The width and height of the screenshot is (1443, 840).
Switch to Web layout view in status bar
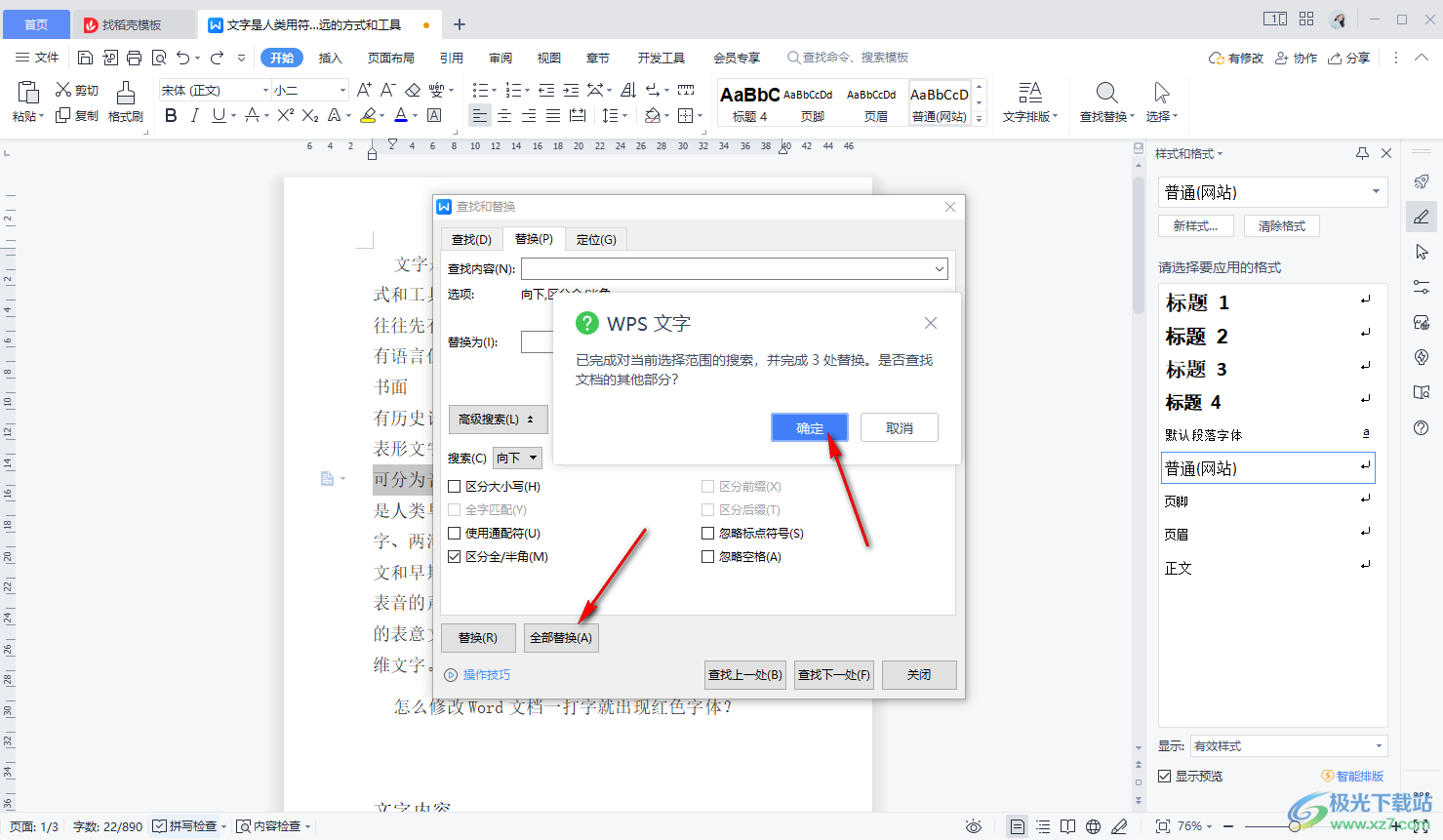pyautogui.click(x=1094, y=826)
